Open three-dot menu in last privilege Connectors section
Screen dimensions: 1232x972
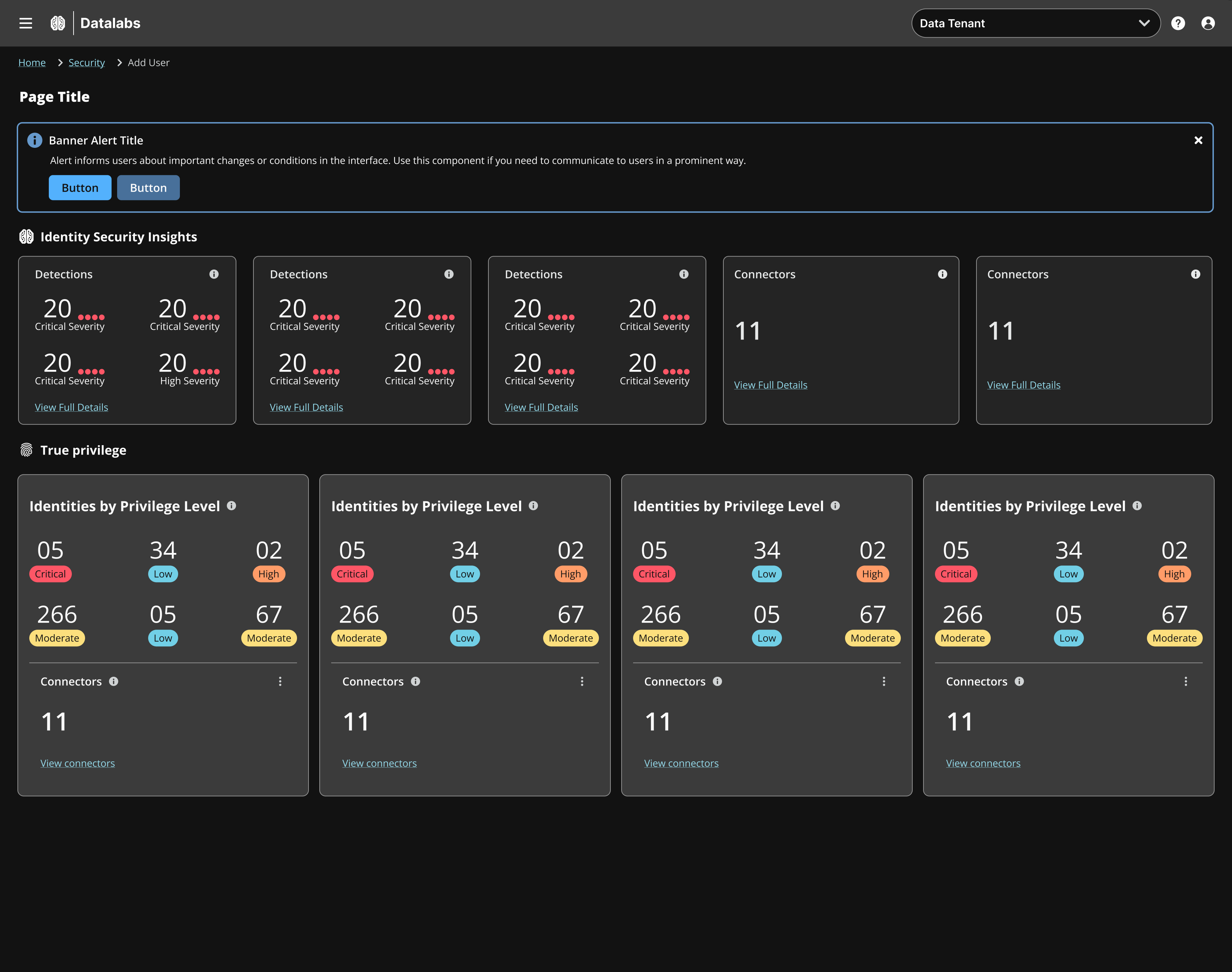coord(1185,681)
